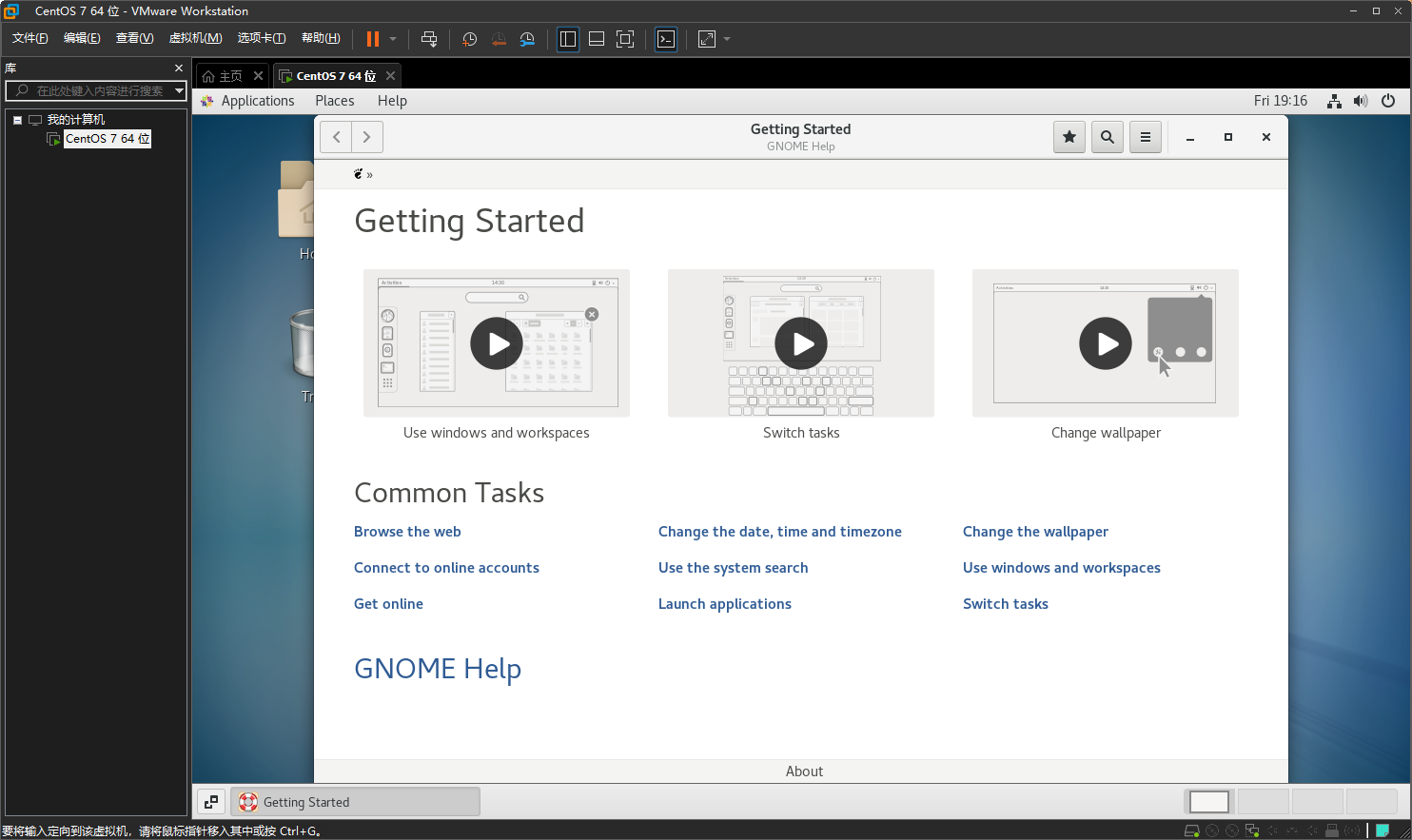Image resolution: width=1412 pixels, height=840 pixels.
Task: Open the Places menu in GNOME
Action: click(x=335, y=101)
